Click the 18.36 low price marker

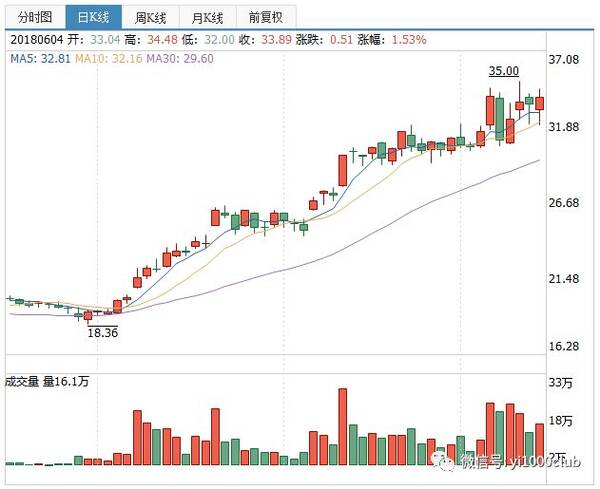pyautogui.click(x=103, y=333)
